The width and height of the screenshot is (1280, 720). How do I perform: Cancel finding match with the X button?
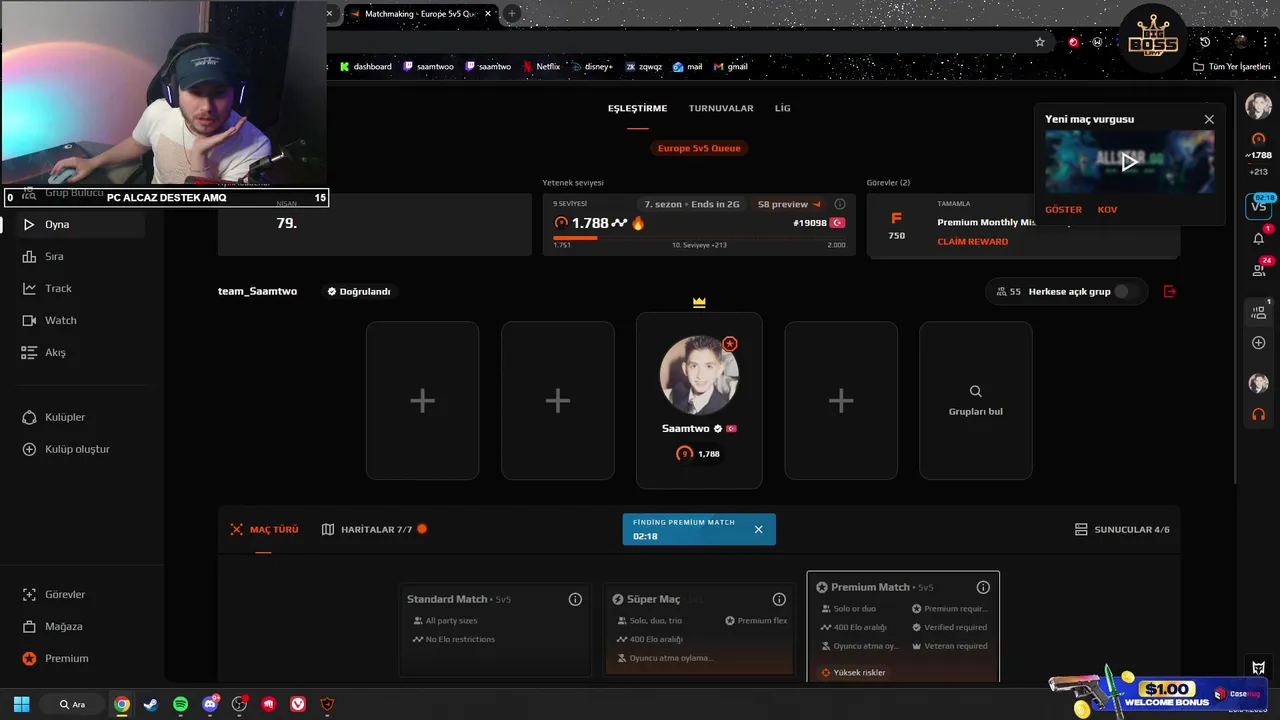click(758, 529)
